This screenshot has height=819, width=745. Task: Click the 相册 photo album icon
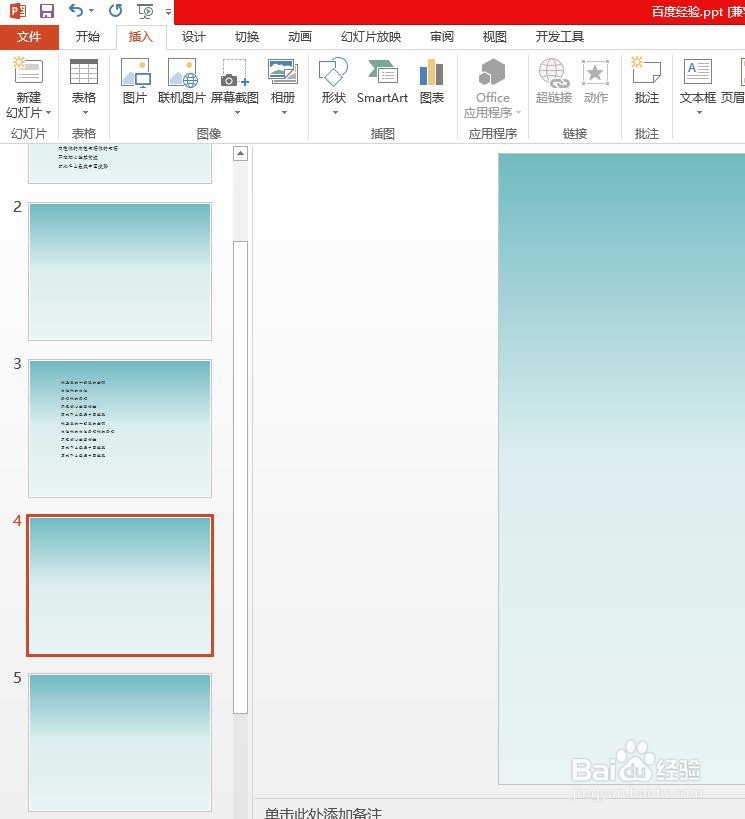coord(283,72)
